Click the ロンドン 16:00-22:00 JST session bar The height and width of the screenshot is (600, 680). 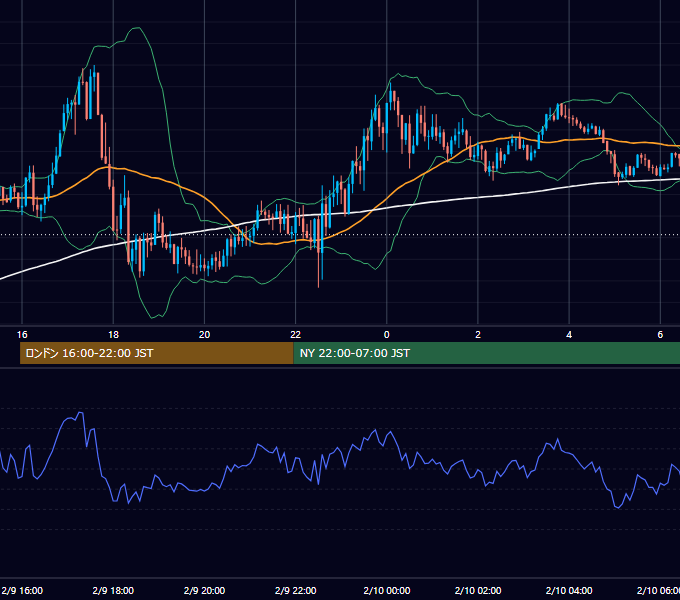tap(157, 353)
